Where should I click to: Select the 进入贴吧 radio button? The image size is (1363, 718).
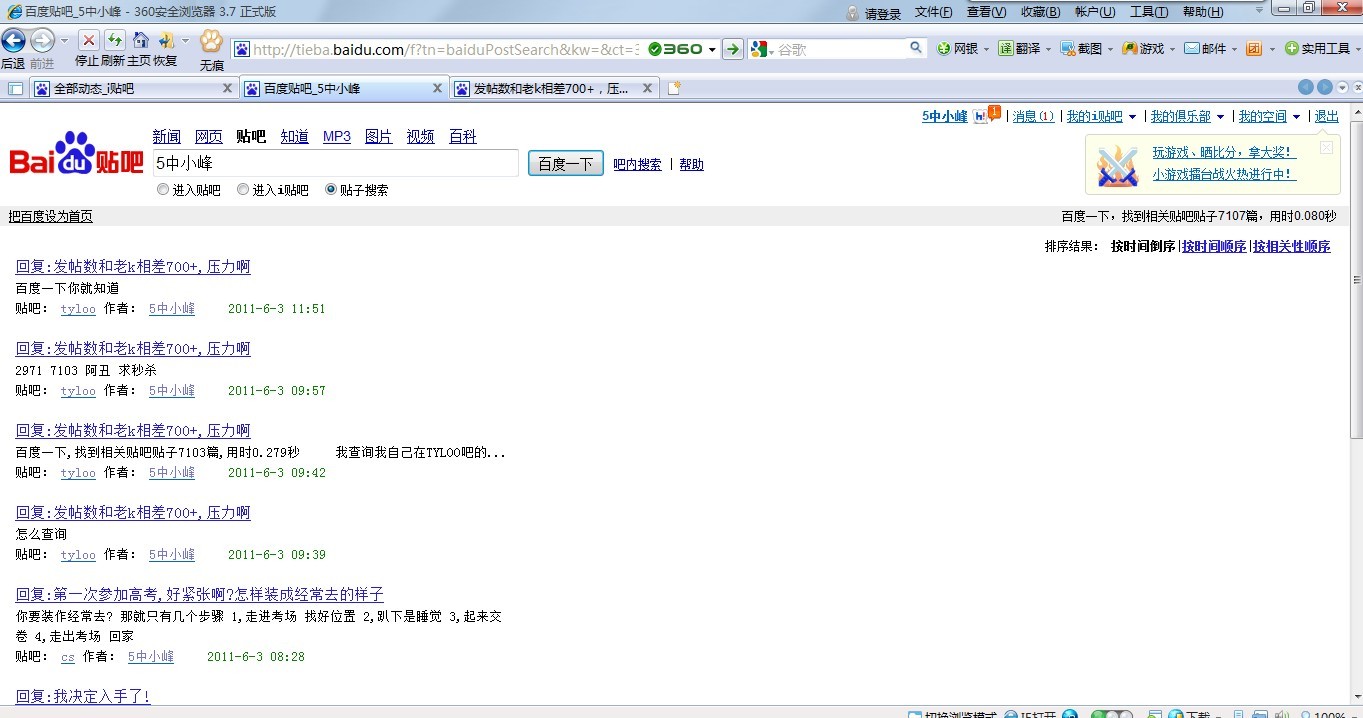point(163,189)
